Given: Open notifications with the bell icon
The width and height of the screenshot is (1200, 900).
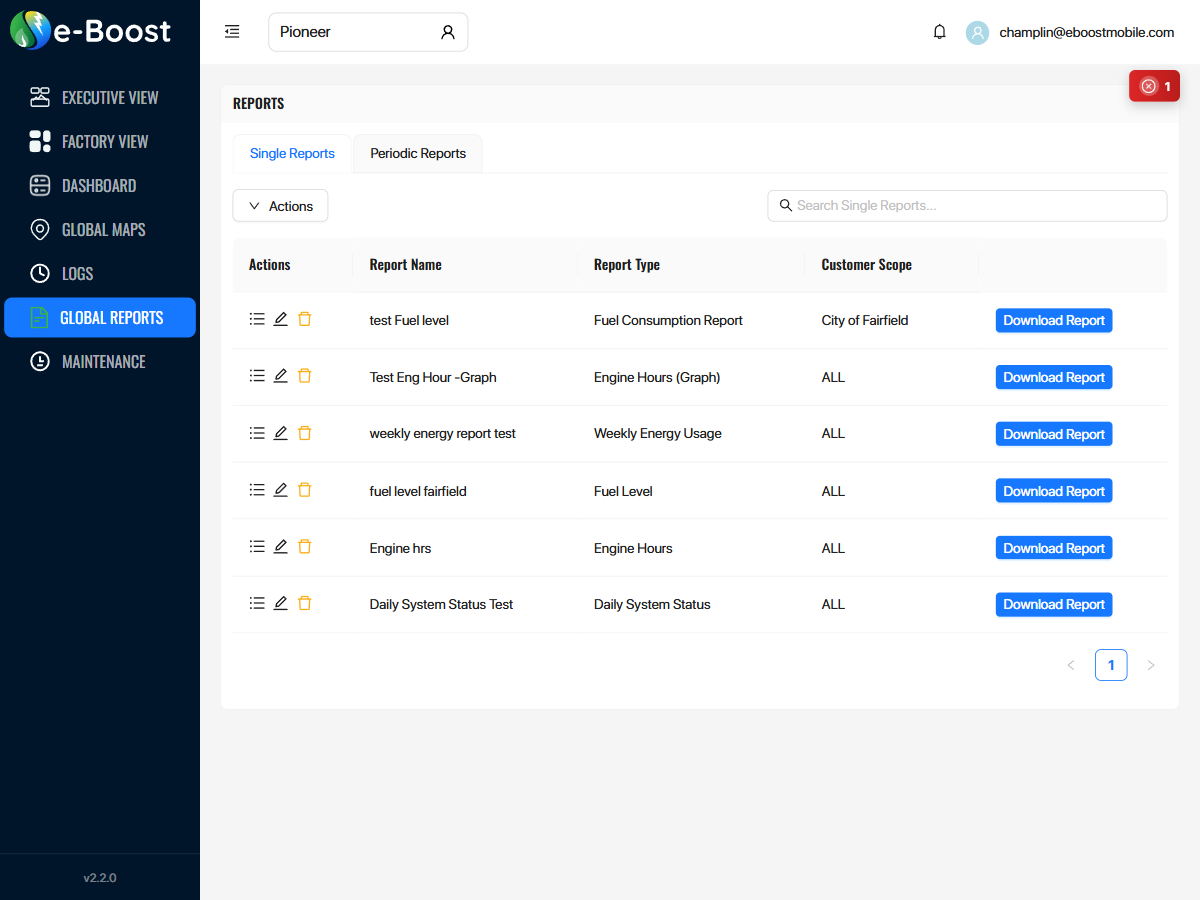Looking at the screenshot, I should point(939,31).
